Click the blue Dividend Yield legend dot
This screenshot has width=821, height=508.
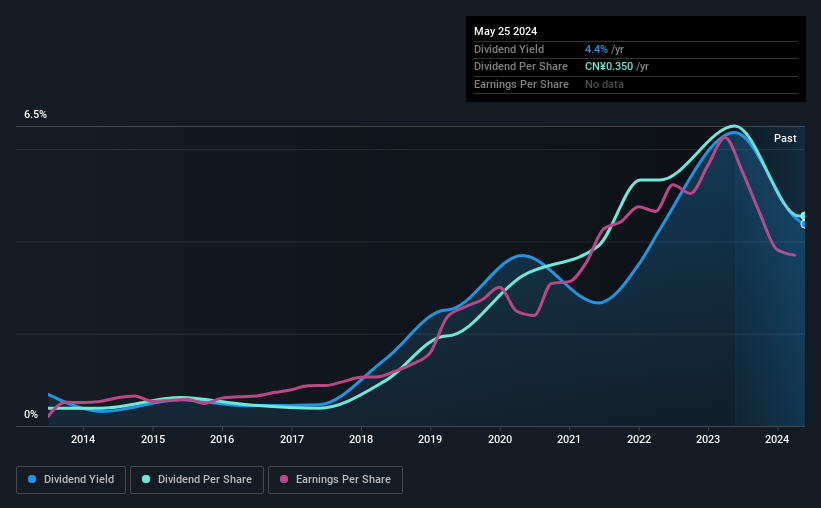click(32, 479)
